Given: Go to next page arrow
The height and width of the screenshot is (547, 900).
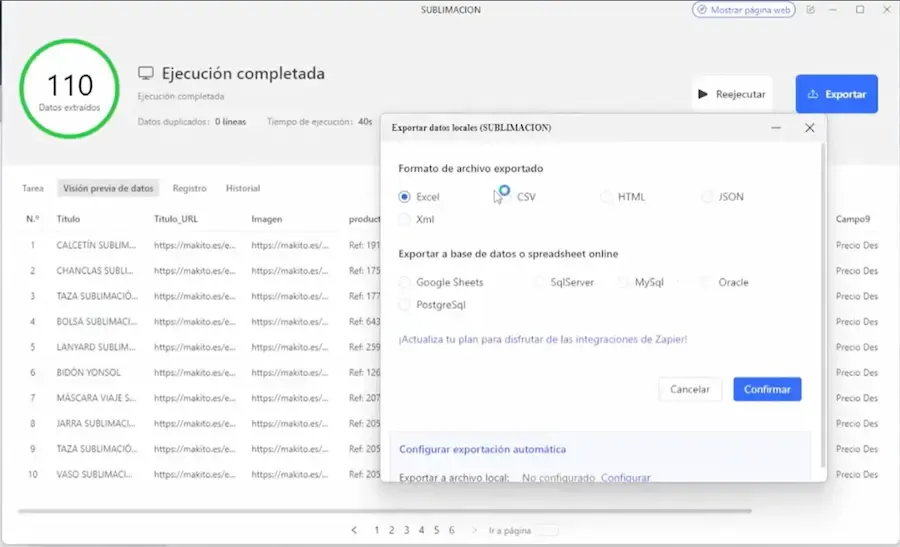Looking at the screenshot, I should click(x=474, y=530).
